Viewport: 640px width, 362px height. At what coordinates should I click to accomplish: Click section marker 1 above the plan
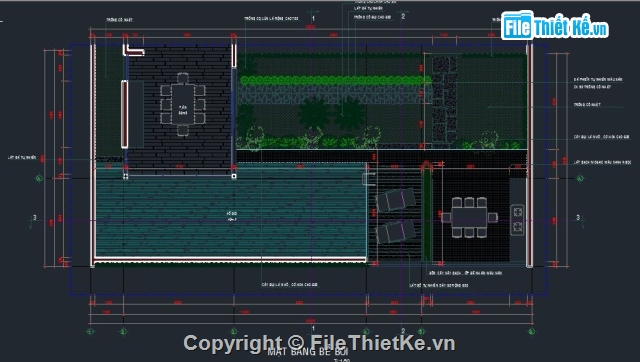pos(313,18)
